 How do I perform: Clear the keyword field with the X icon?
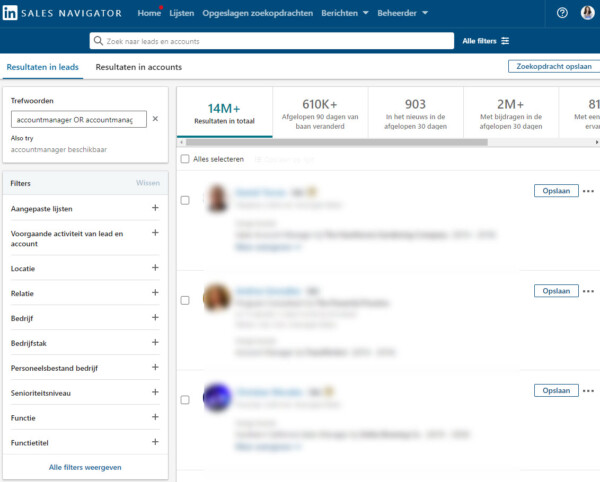[155, 119]
